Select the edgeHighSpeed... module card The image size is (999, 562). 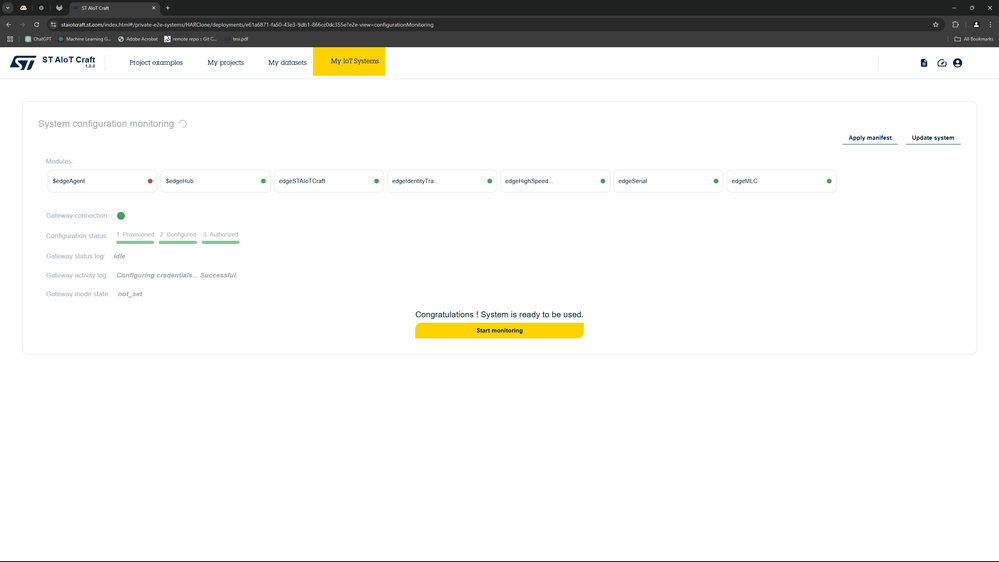coord(555,181)
